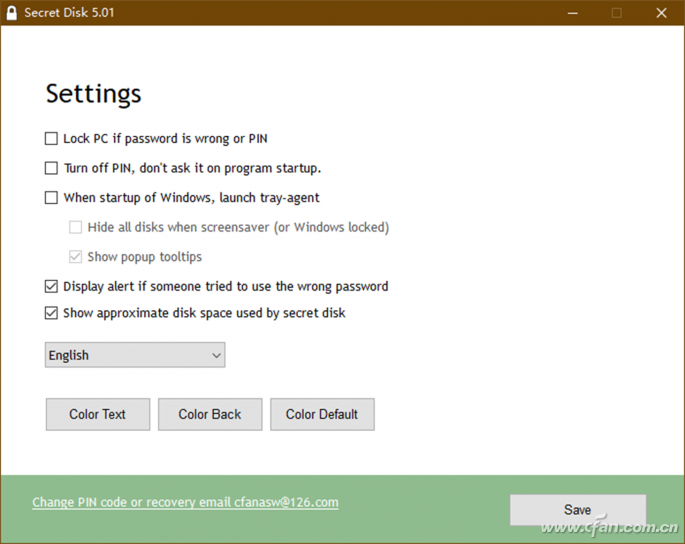
Task: Click the Secret Disk 5.01 title text
Action: click(69, 13)
